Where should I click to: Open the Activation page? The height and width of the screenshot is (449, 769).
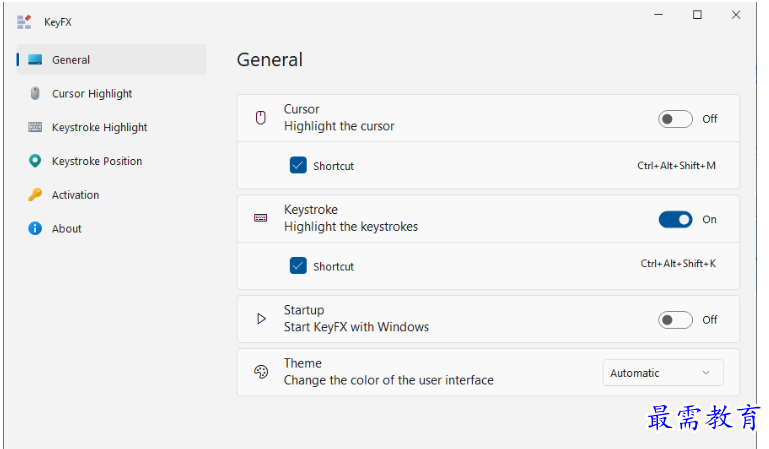(111, 195)
